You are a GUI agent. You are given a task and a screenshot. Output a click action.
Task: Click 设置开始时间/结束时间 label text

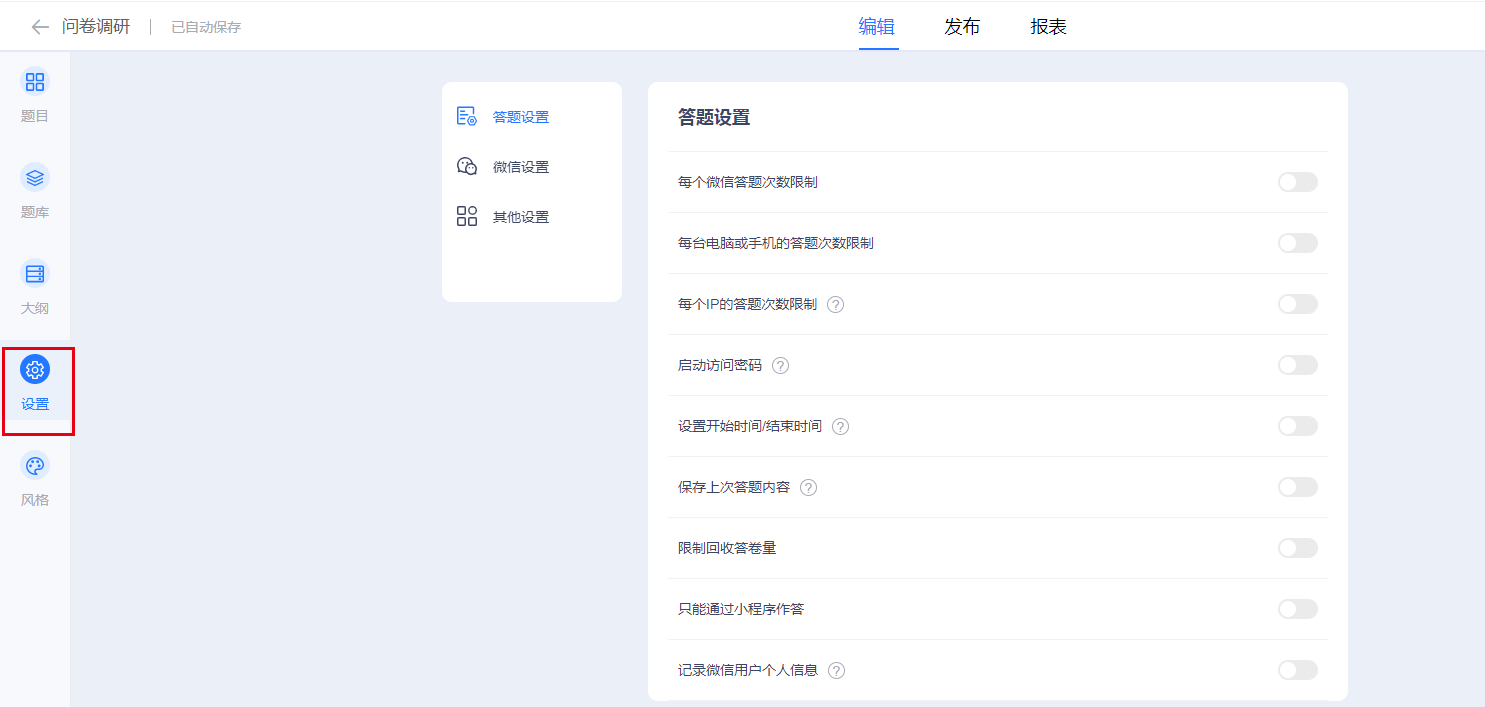coord(750,426)
